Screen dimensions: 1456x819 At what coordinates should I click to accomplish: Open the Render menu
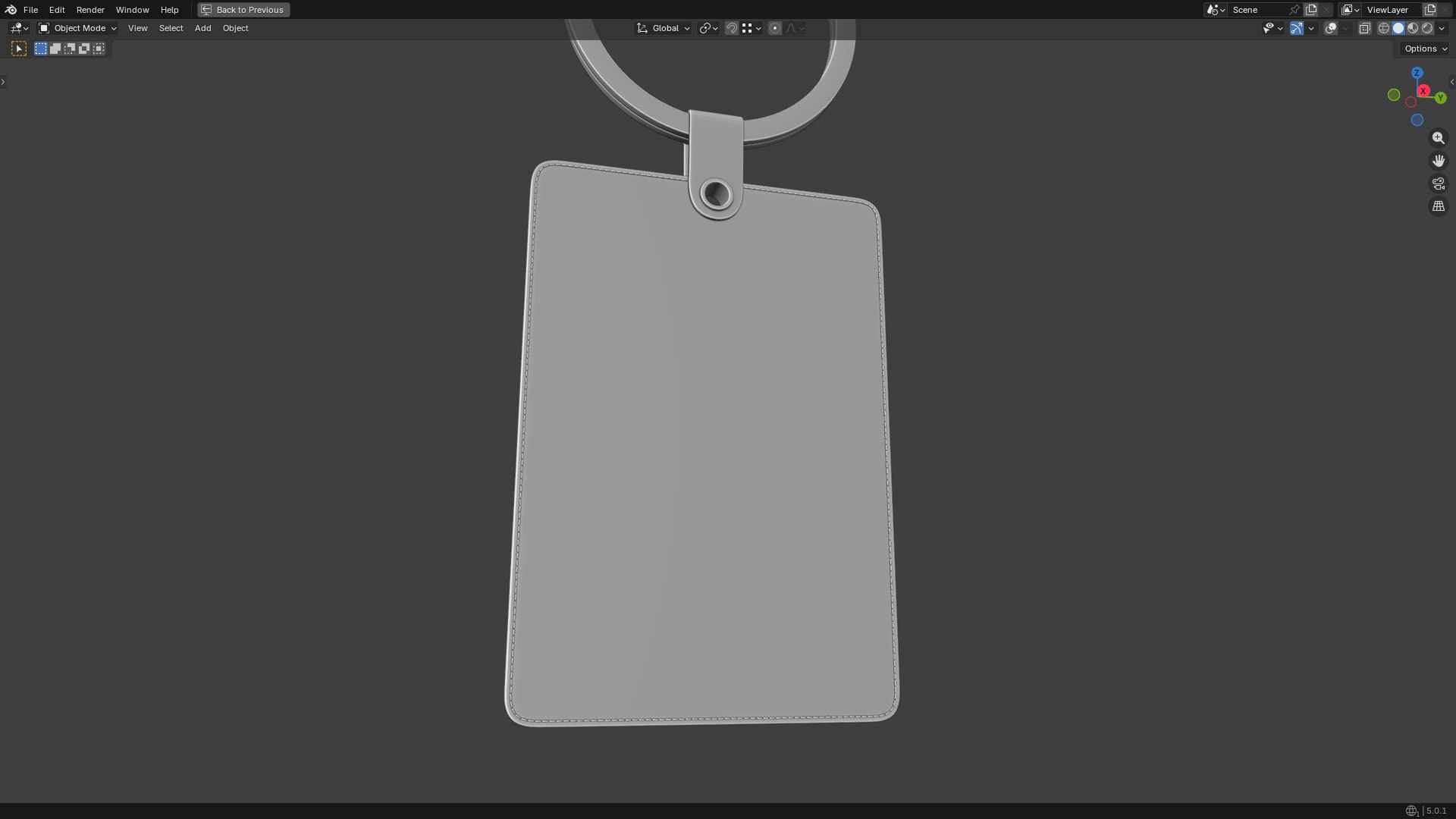tap(90, 10)
